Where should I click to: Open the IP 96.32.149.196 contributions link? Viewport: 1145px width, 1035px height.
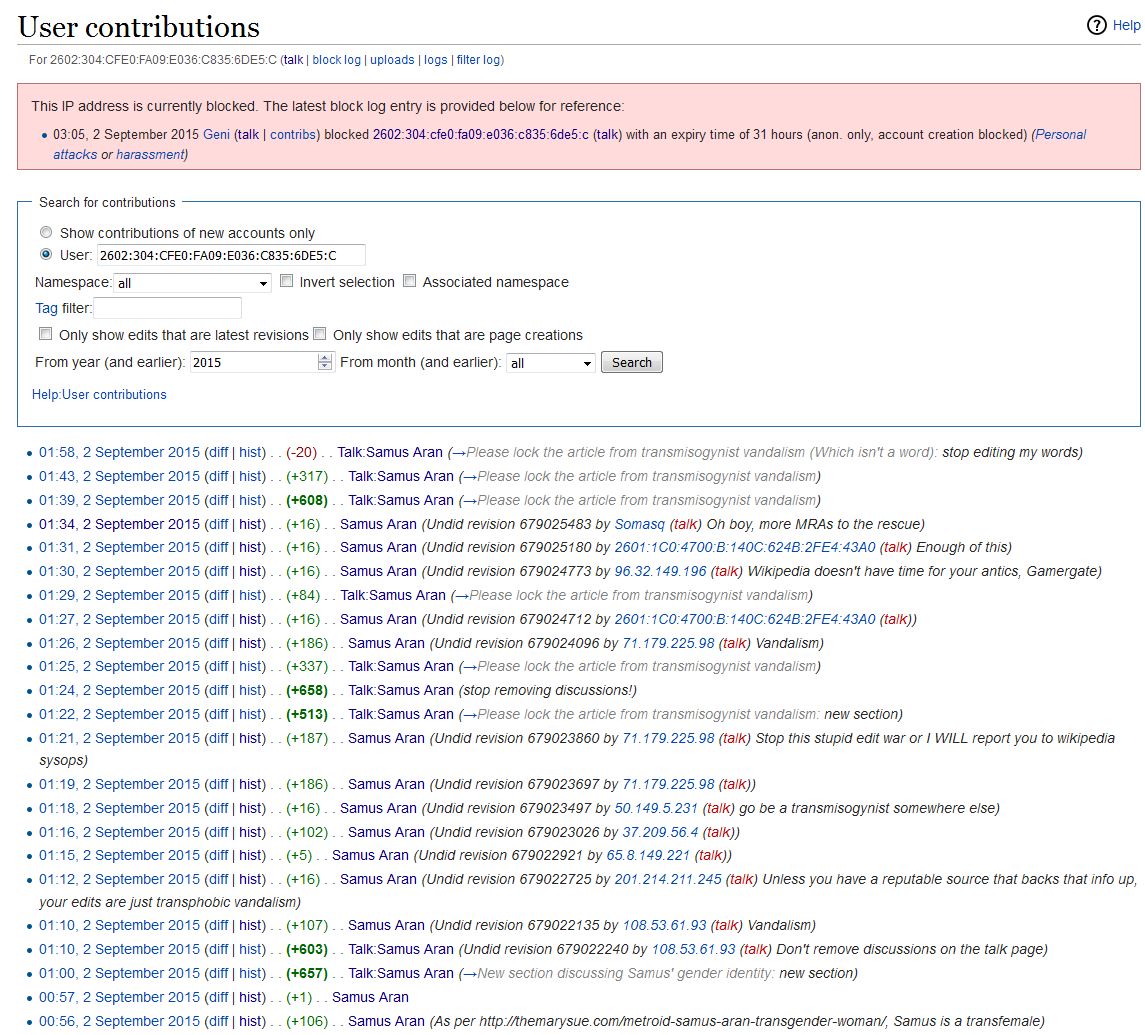point(660,571)
